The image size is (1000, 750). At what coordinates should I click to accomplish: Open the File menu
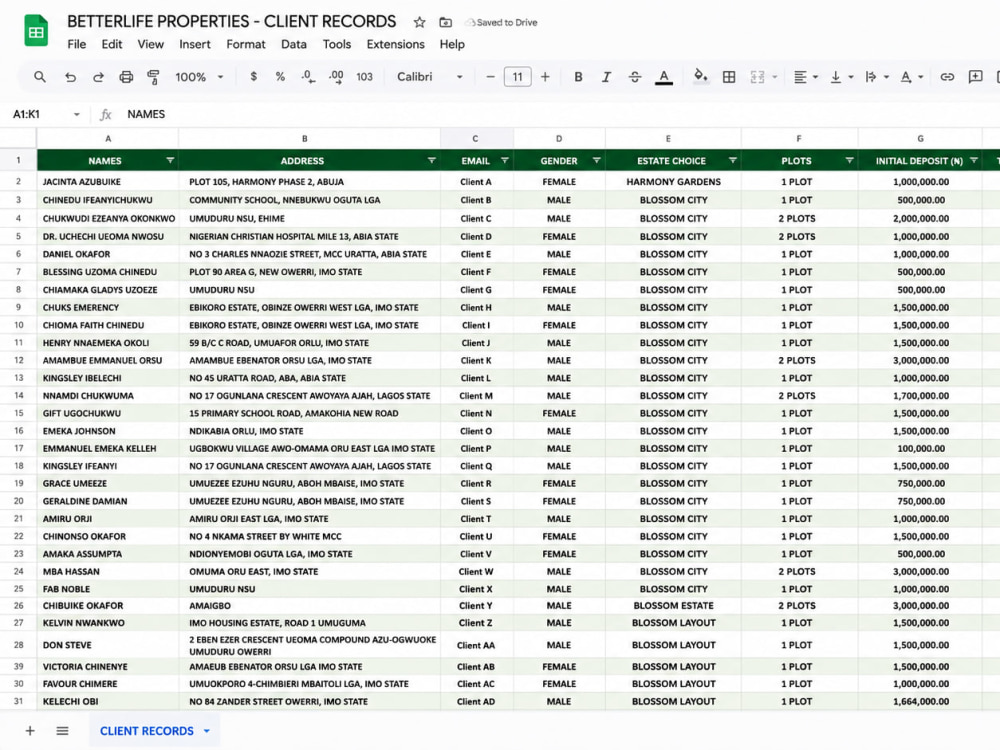point(77,44)
